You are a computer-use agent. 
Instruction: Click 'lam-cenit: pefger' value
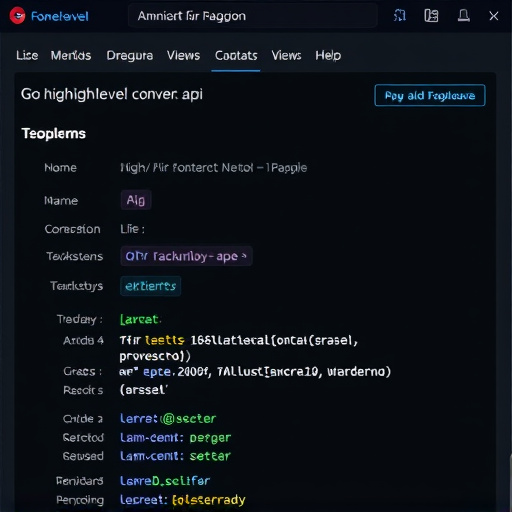pos(175,438)
